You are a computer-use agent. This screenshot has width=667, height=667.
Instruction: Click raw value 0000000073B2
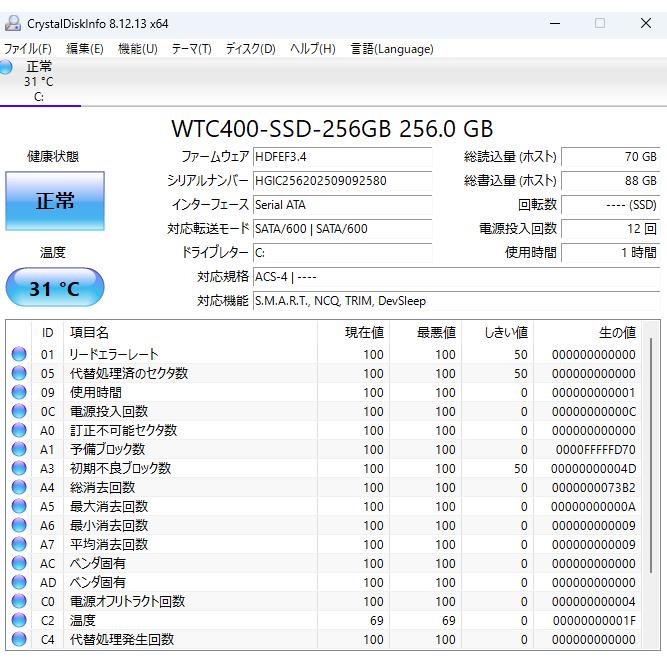(x=594, y=487)
